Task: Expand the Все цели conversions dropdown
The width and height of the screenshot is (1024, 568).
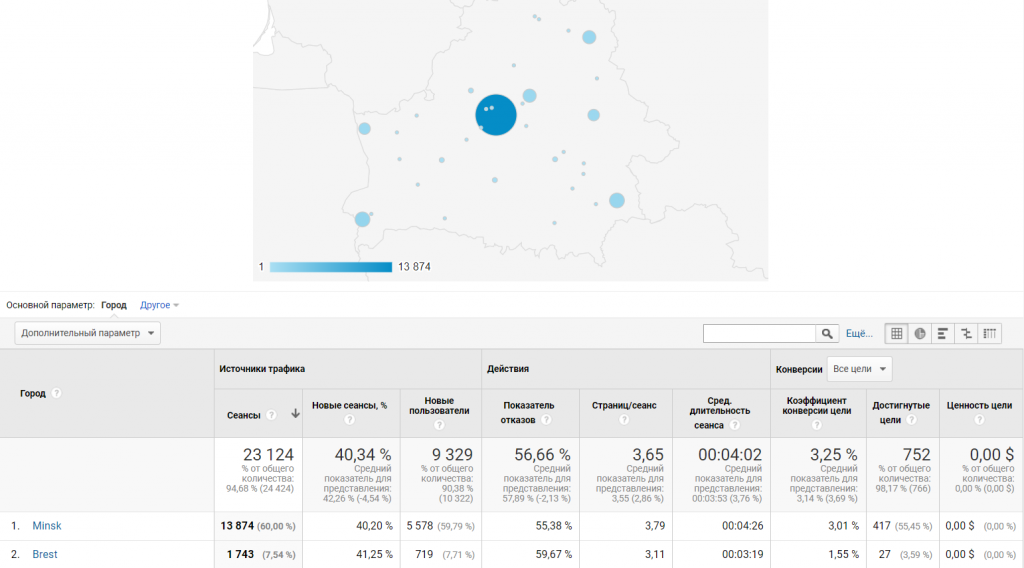Action: coord(859,369)
